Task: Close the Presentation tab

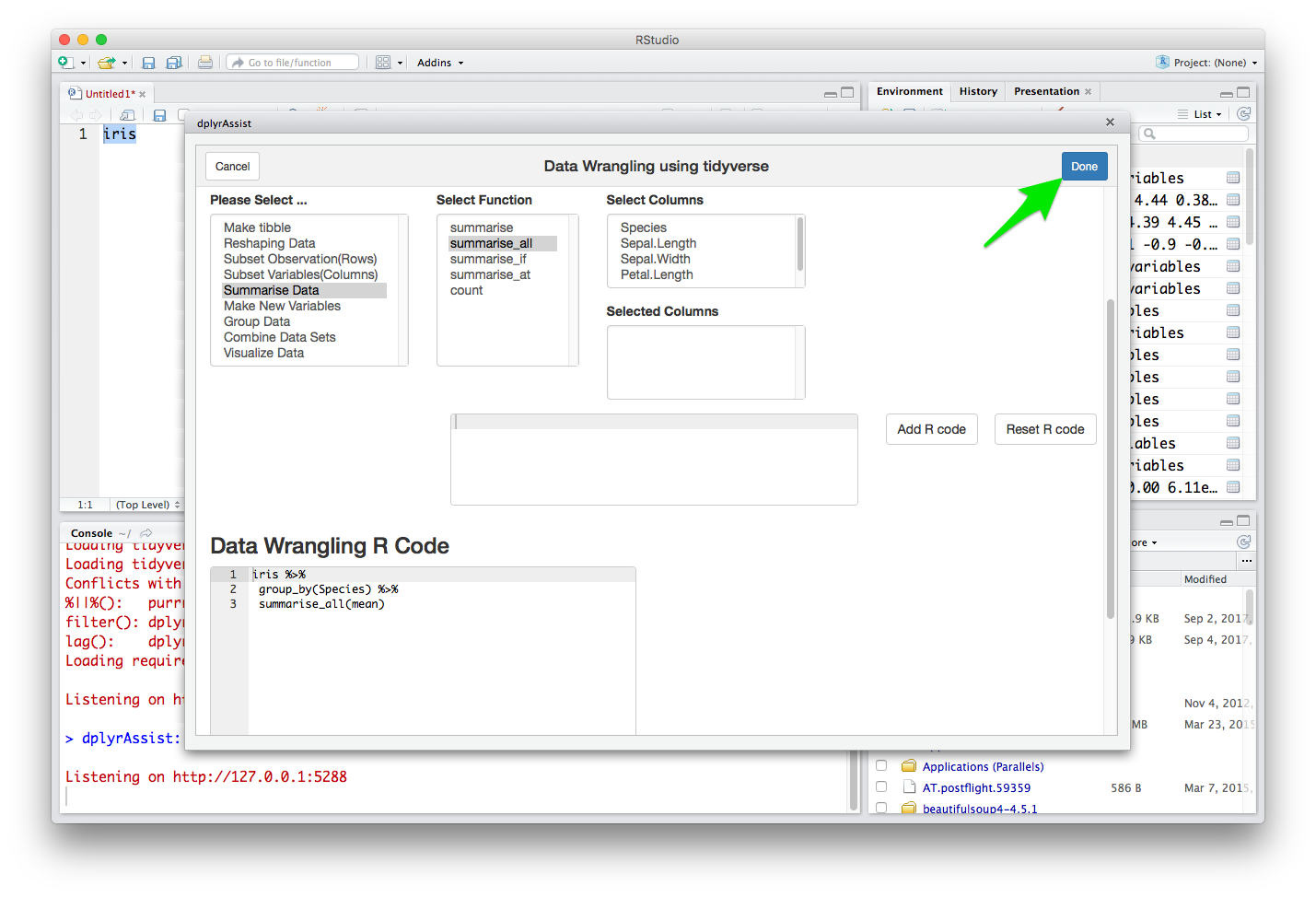Action: [1089, 92]
